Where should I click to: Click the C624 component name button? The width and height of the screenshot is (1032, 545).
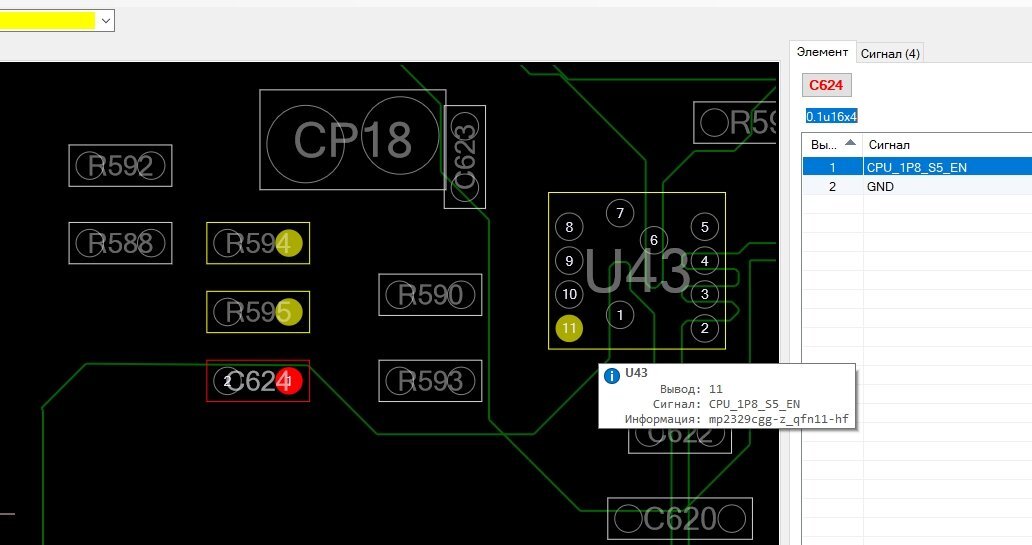(827, 85)
